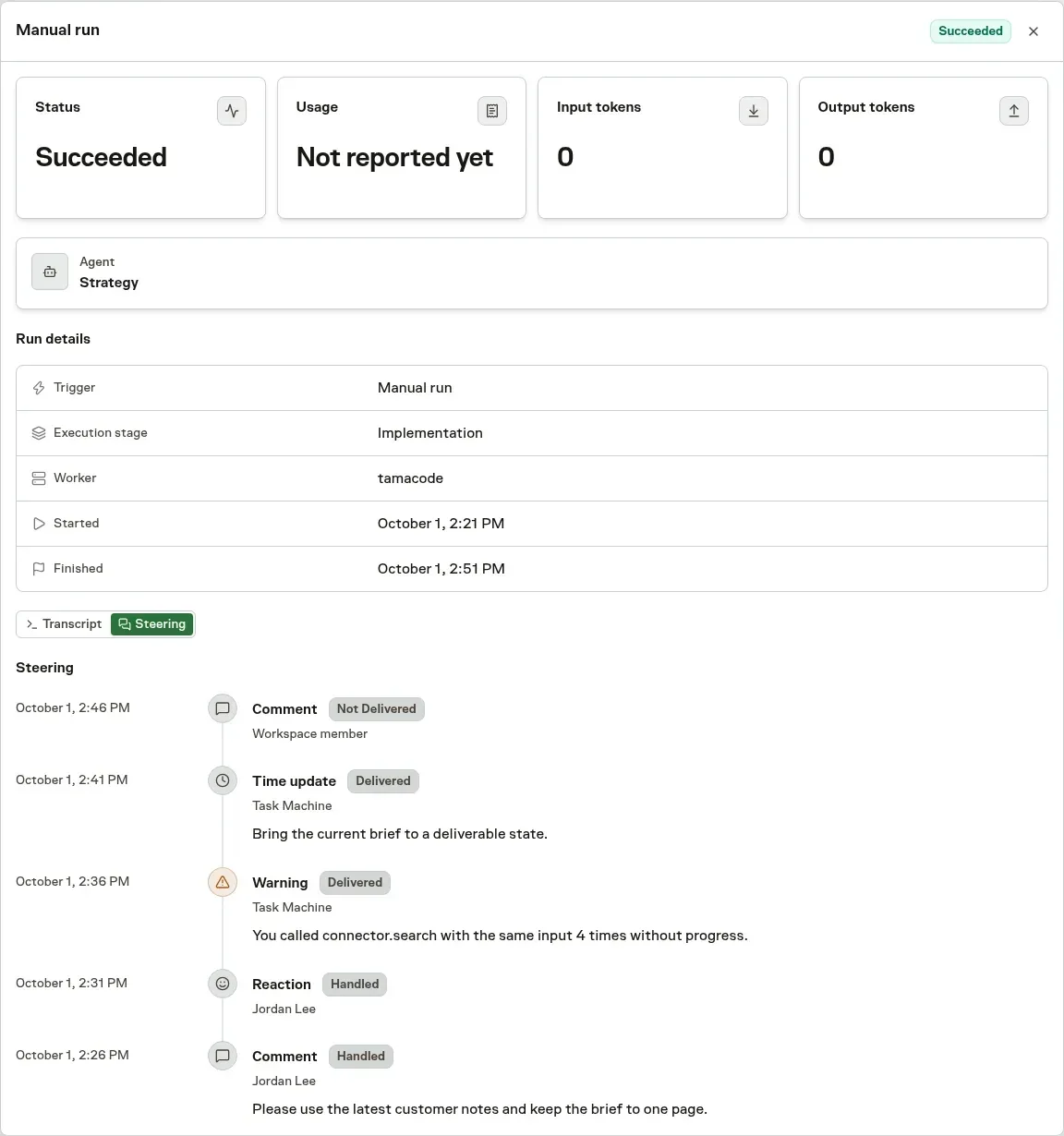Click the worker name tamacode
1064x1136 pixels.
pos(410,478)
